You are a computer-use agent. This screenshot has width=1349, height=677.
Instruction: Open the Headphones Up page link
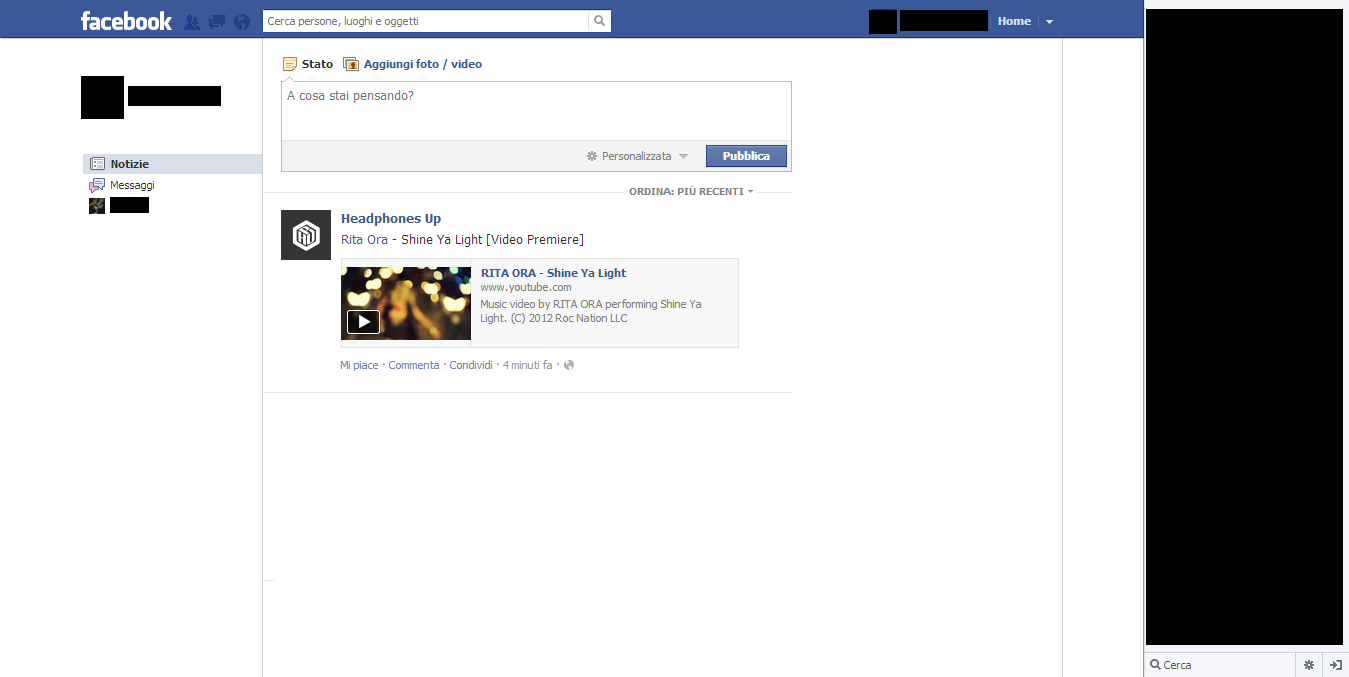tap(391, 219)
